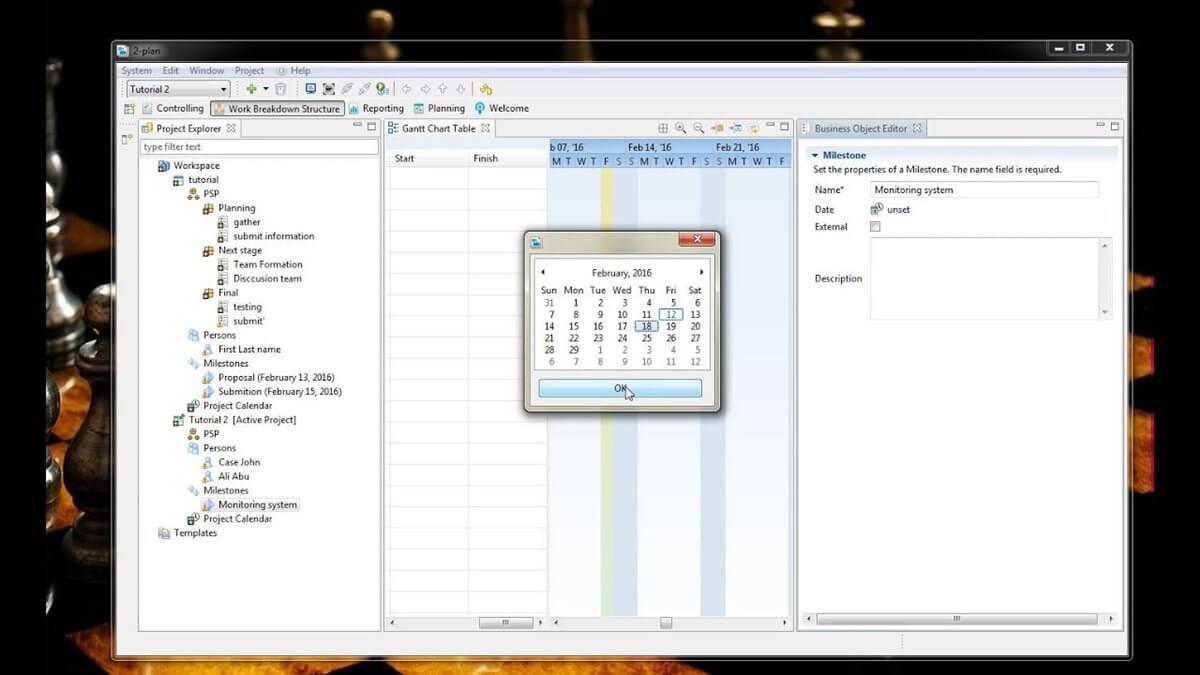Click the green plus add icon
The height and width of the screenshot is (675, 1200).
[251, 89]
